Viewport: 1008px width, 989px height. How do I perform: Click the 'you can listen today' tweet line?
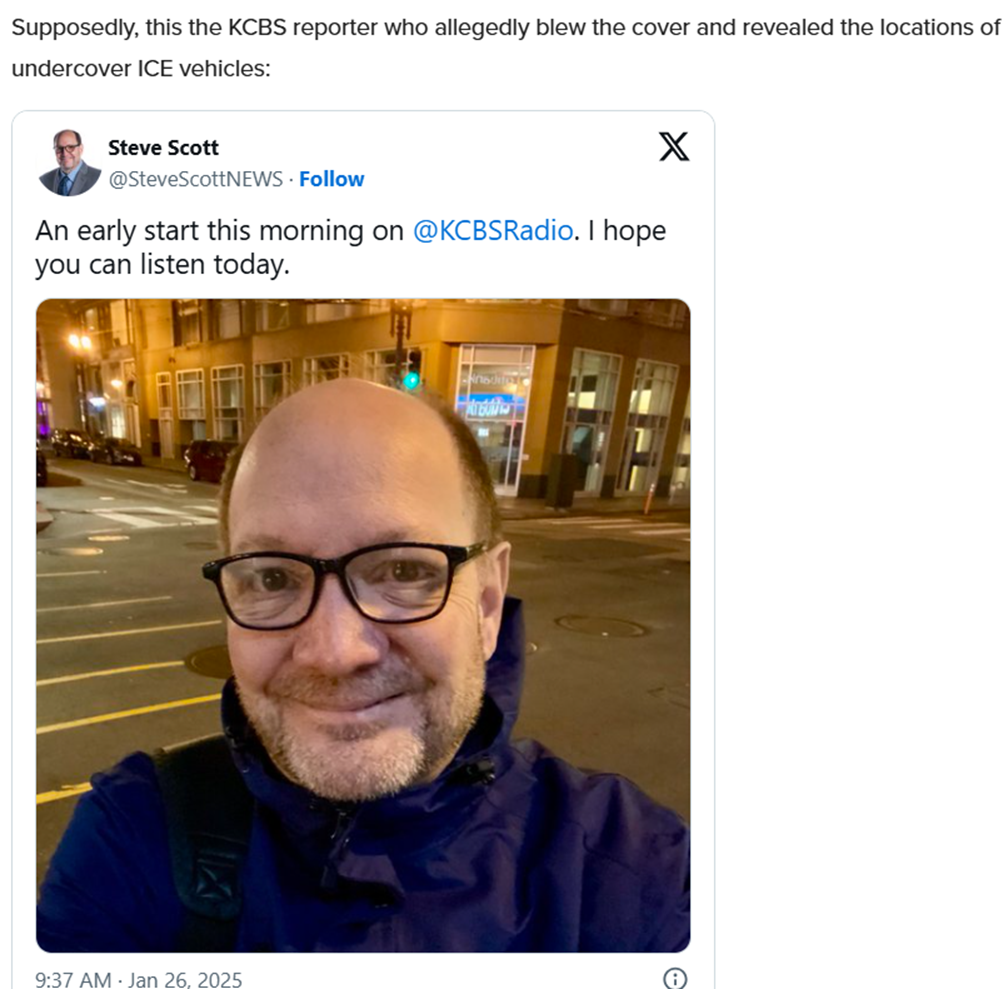[x=162, y=264]
